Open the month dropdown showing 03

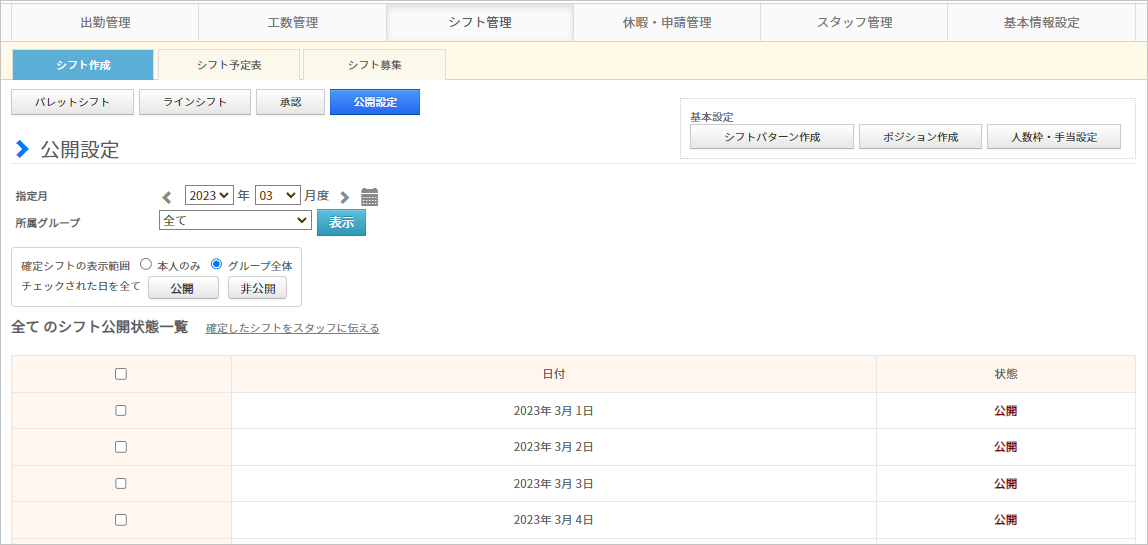point(277,196)
